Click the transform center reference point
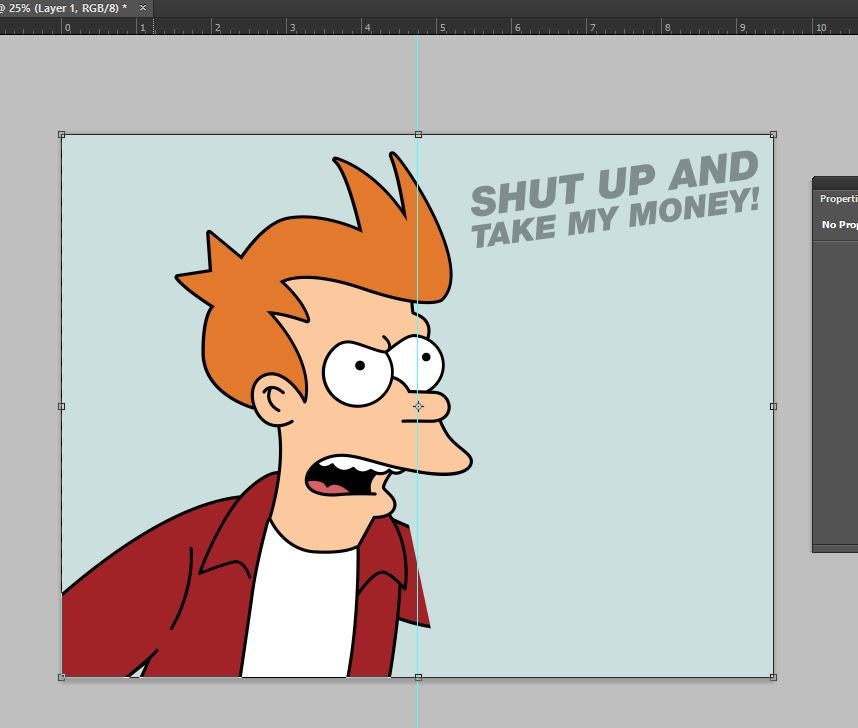Image resolution: width=858 pixels, height=728 pixels. coord(418,406)
